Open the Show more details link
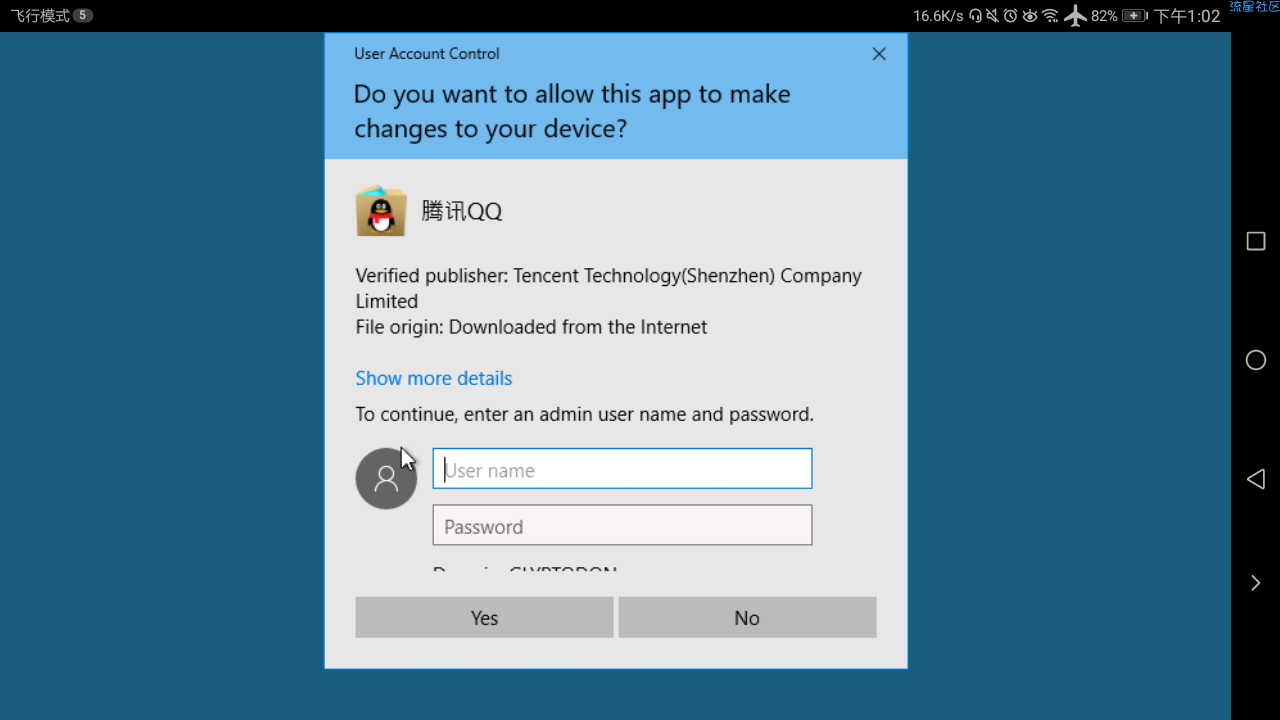The height and width of the screenshot is (720, 1280). (x=433, y=378)
